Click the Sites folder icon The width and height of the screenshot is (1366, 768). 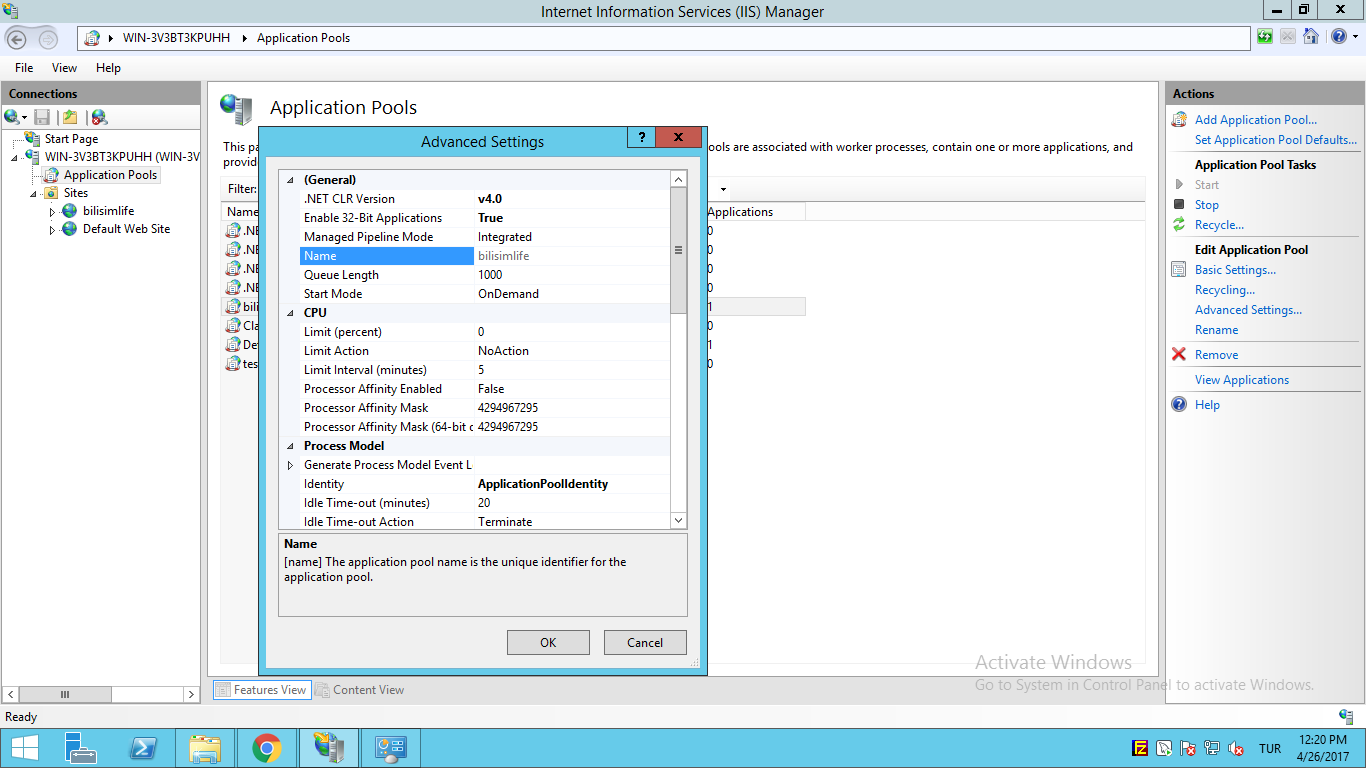tap(51, 193)
